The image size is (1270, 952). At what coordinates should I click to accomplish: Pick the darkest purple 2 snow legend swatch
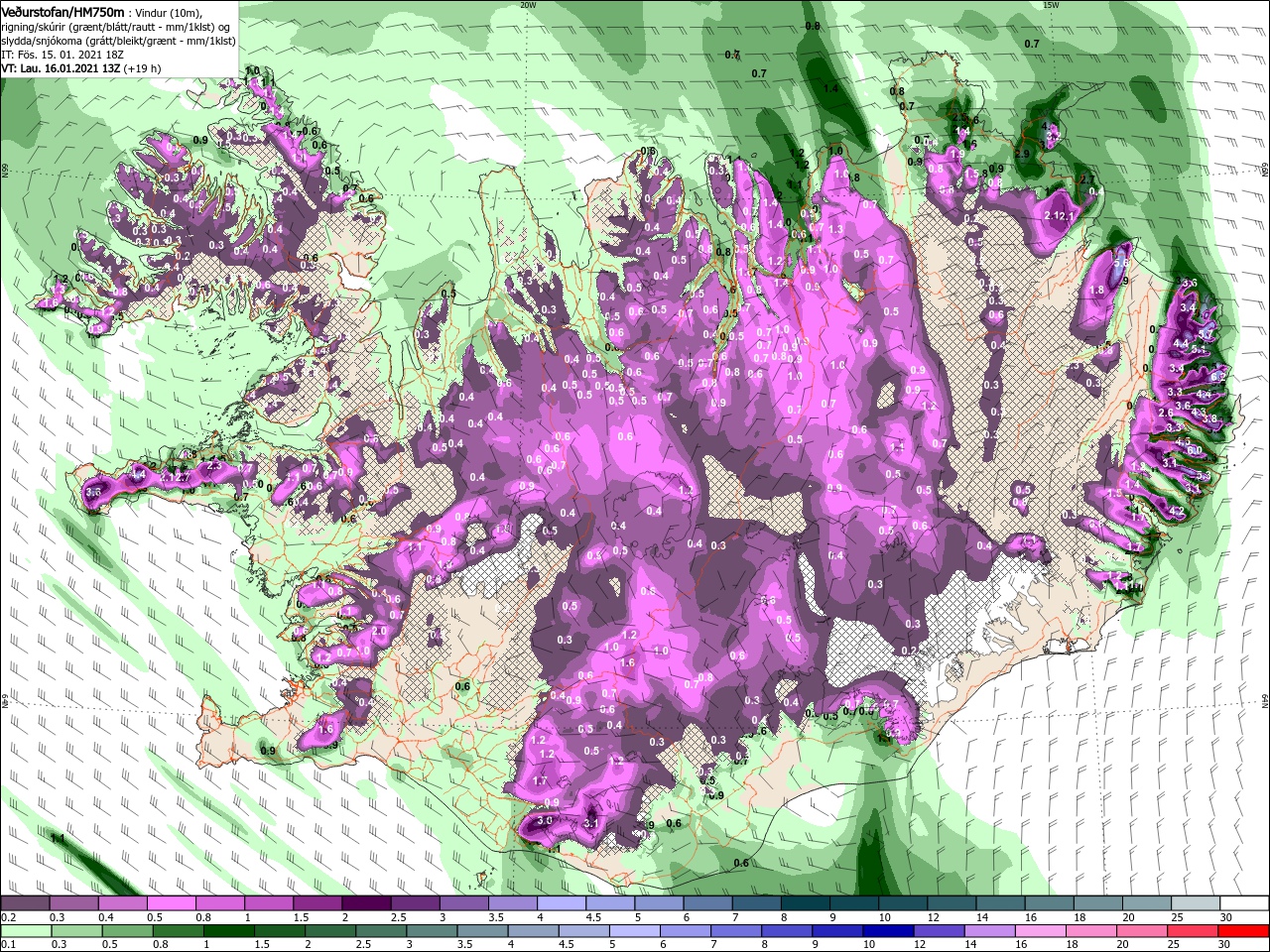pyautogui.click(x=365, y=903)
